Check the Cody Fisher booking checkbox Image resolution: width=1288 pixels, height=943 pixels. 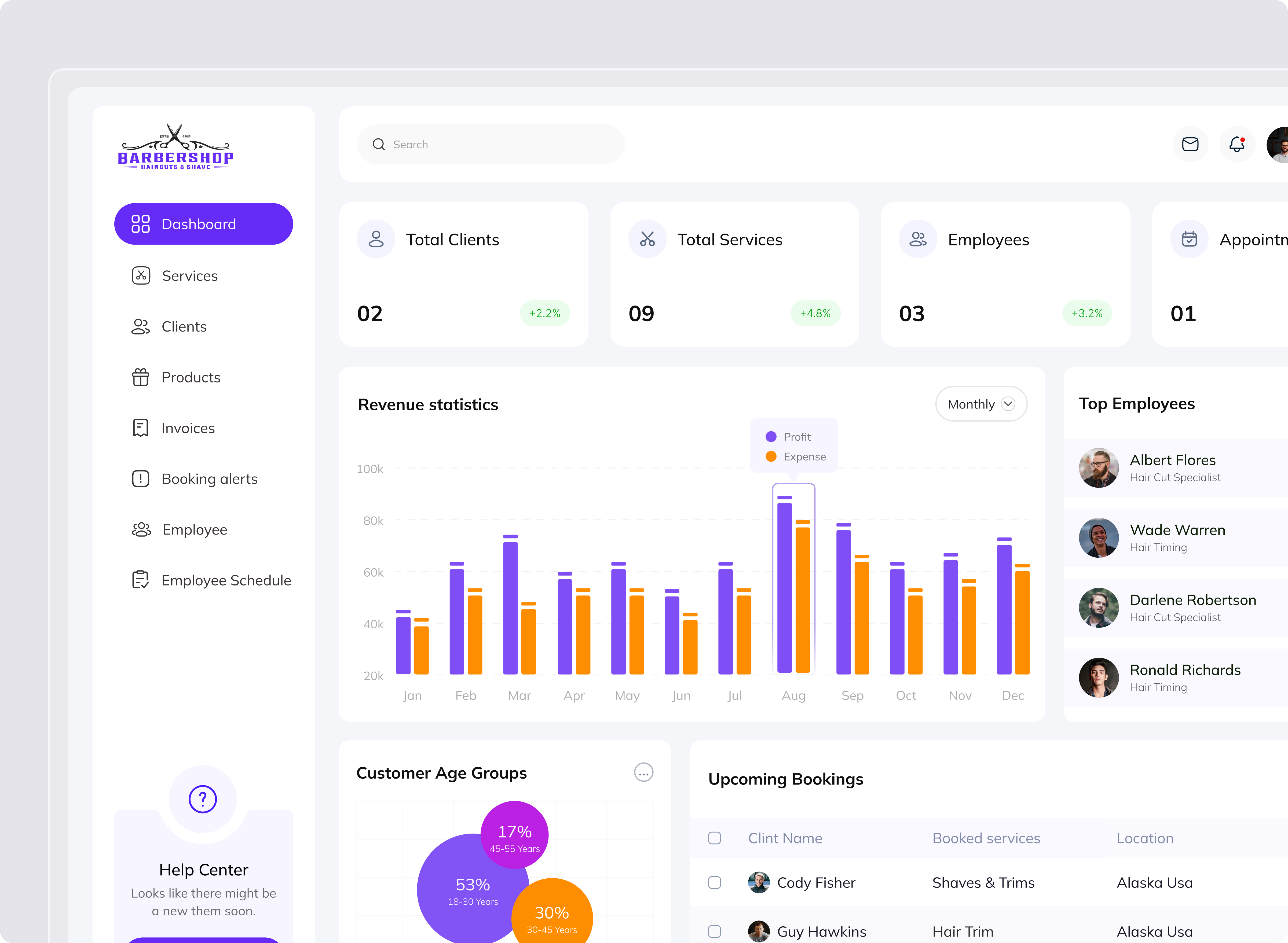tap(715, 882)
